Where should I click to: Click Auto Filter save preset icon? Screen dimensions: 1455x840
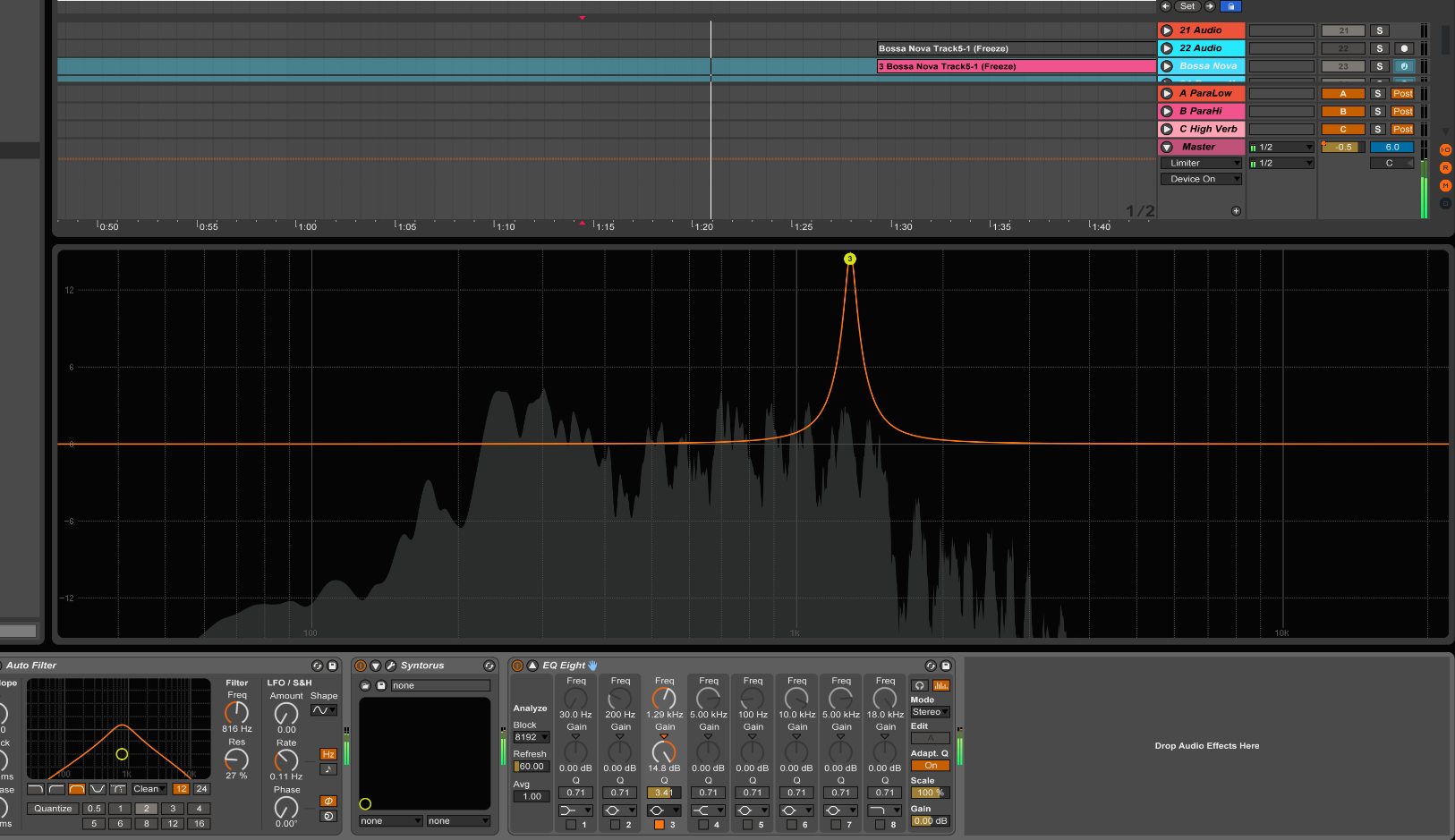click(x=332, y=666)
